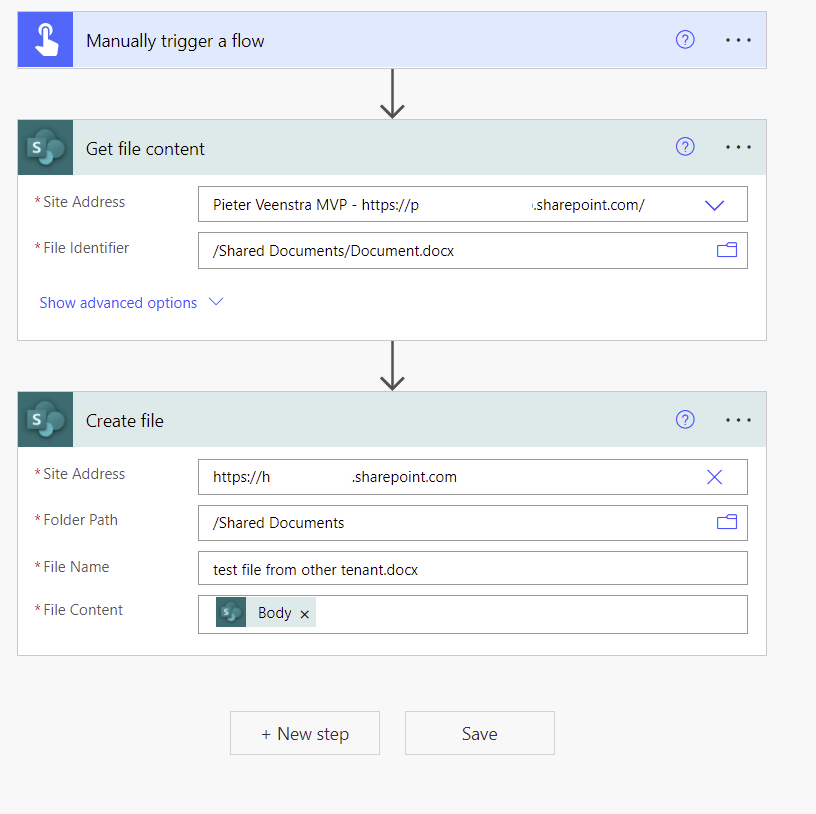Edit the File Name field
Screen dimensions: 816x814
[x=473, y=568]
